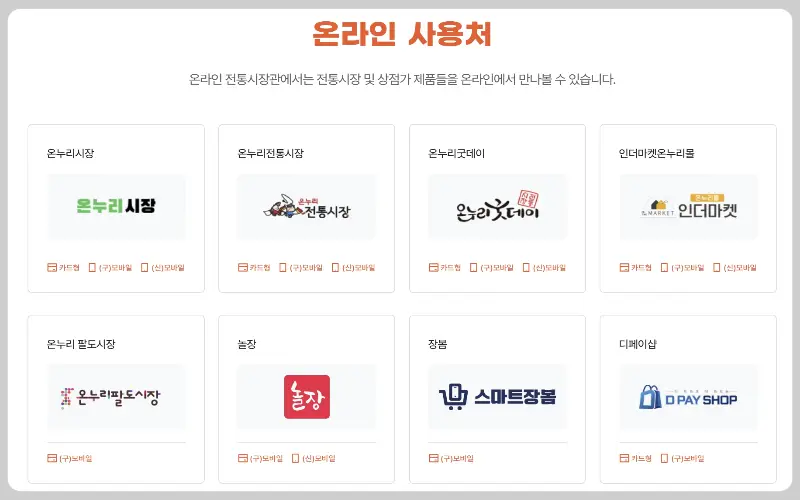Select the (신)모바일 icon in 온누리전통시장 card

tap(335, 267)
